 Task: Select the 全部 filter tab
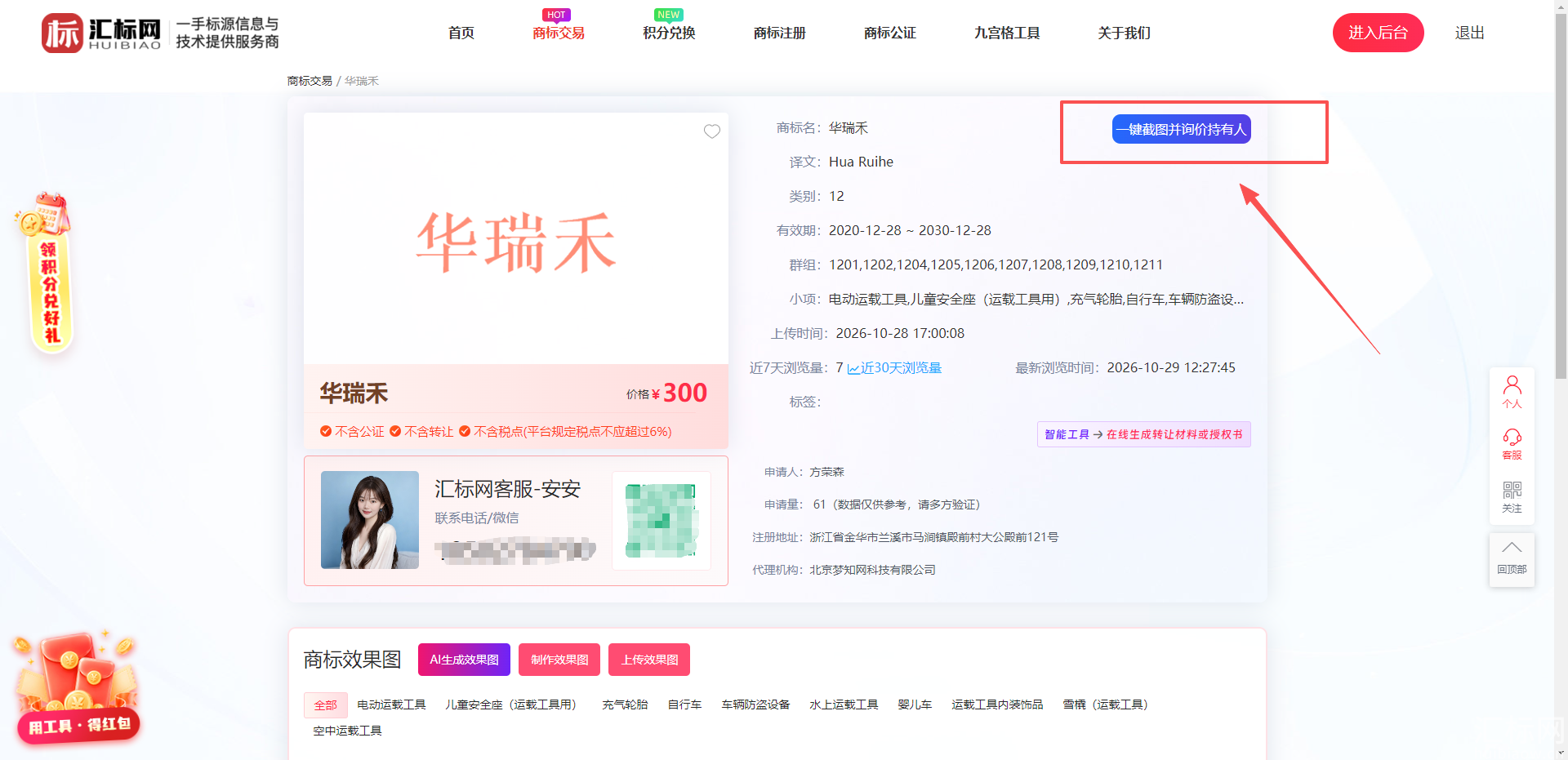tap(326, 704)
